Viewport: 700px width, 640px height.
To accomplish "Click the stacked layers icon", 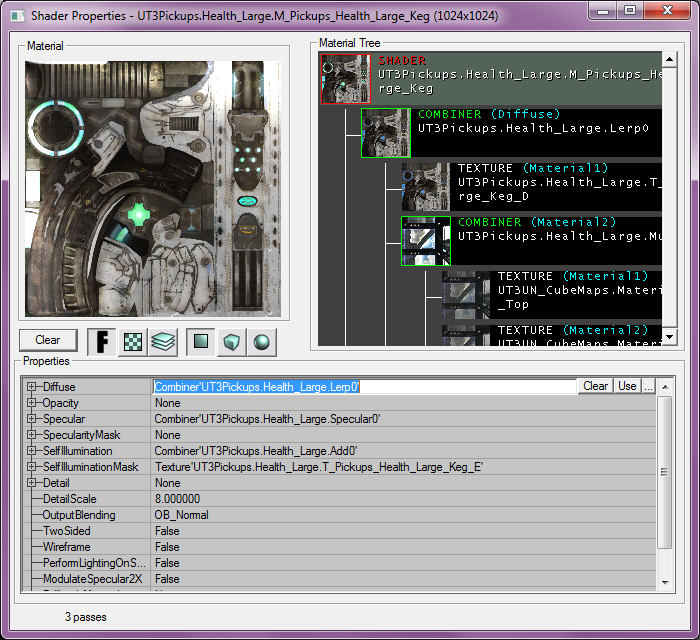I will tap(163, 342).
